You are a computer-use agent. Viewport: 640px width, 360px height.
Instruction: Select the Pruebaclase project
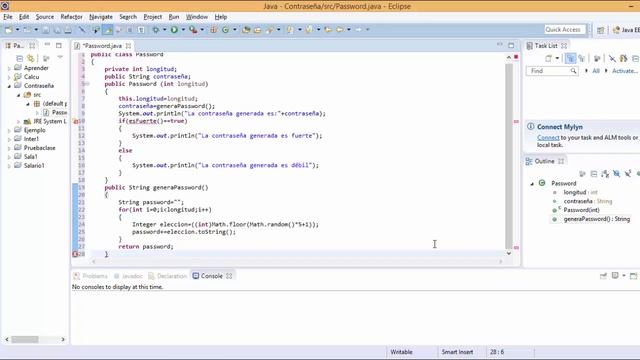click(40, 148)
